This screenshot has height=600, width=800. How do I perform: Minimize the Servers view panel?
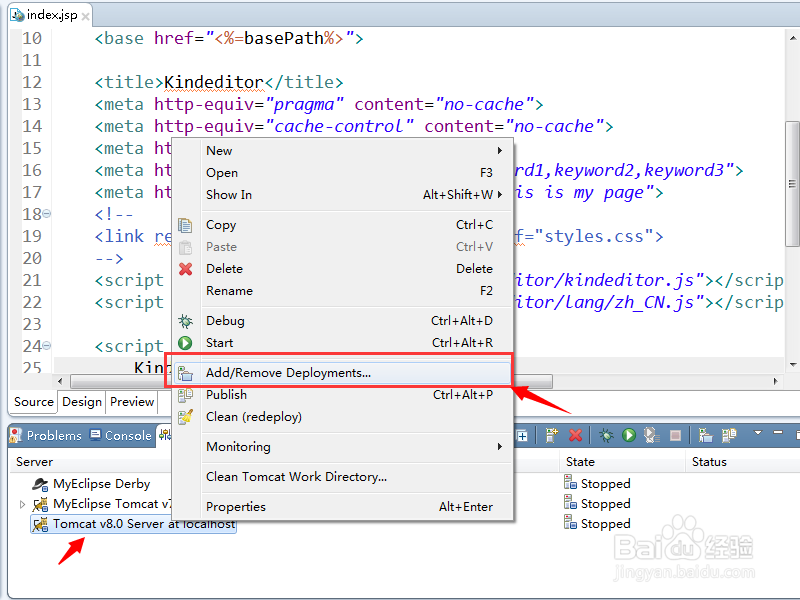778,432
